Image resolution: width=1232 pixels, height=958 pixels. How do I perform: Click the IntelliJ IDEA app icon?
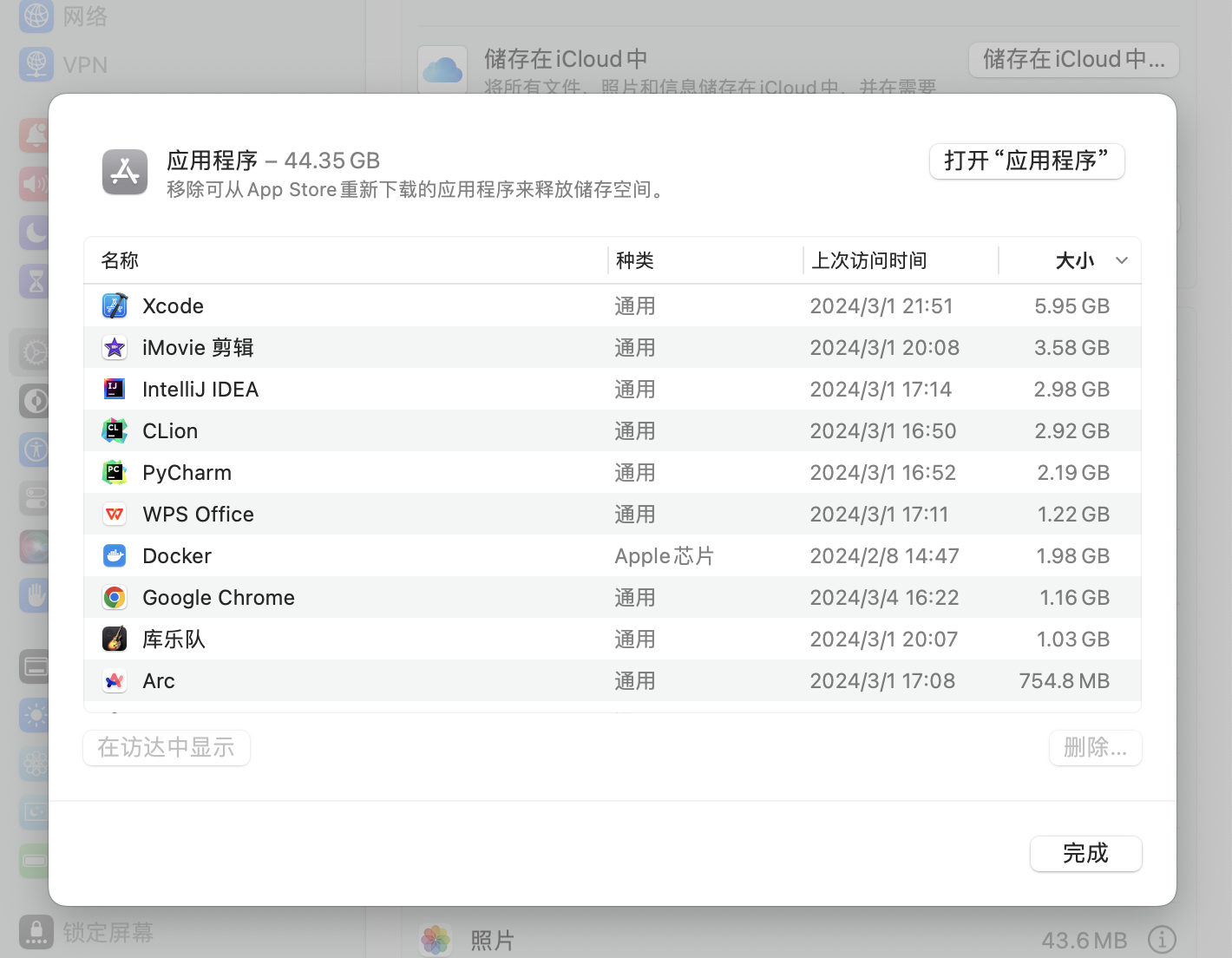click(115, 390)
